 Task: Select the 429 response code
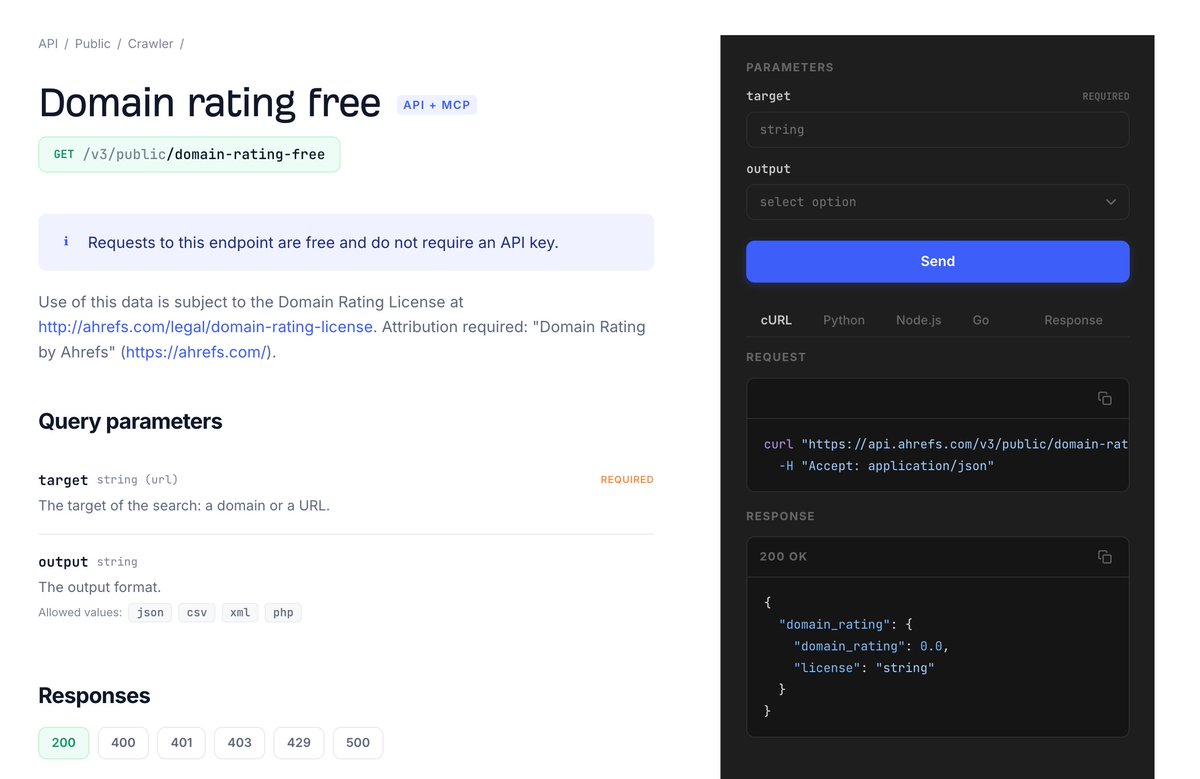click(299, 743)
